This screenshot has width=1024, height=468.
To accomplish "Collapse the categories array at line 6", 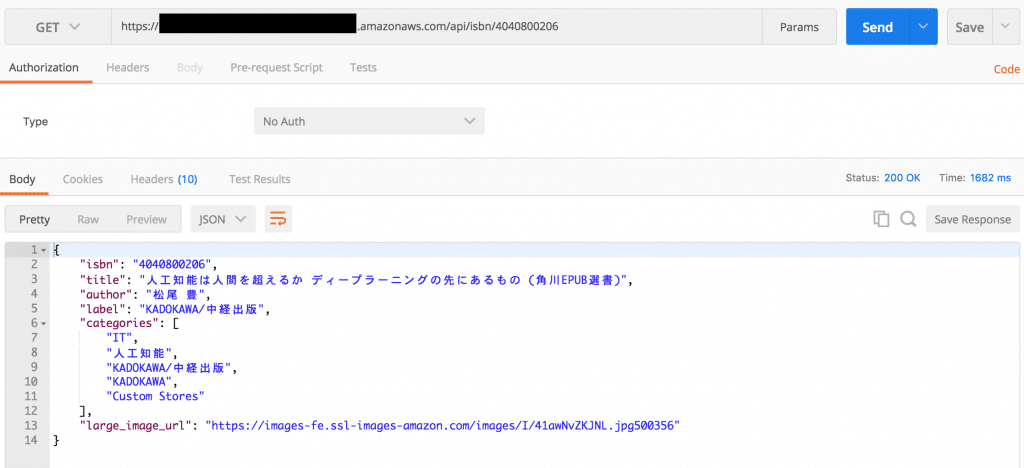I will (x=43, y=323).
